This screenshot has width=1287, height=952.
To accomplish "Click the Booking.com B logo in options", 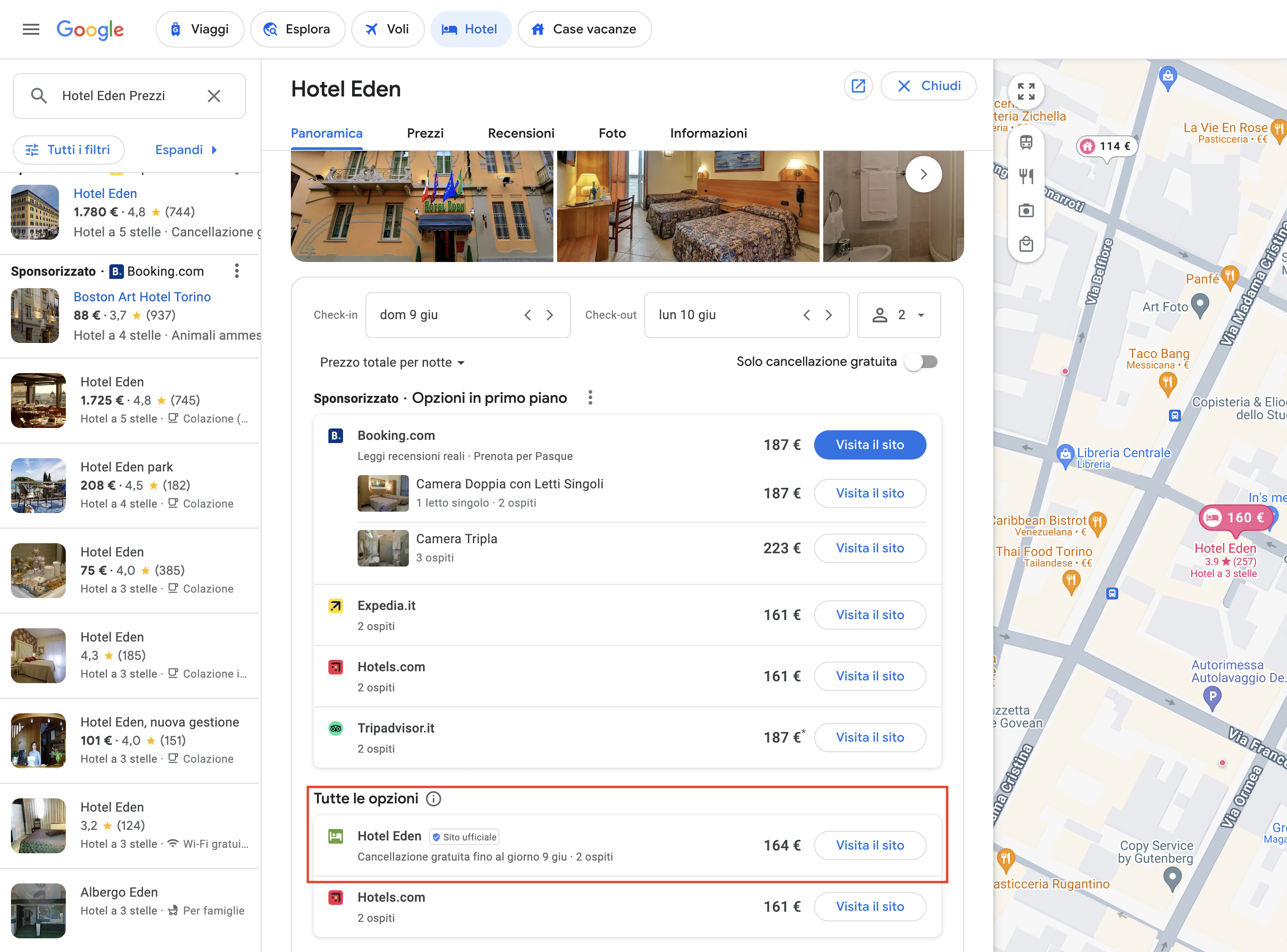I will point(335,436).
